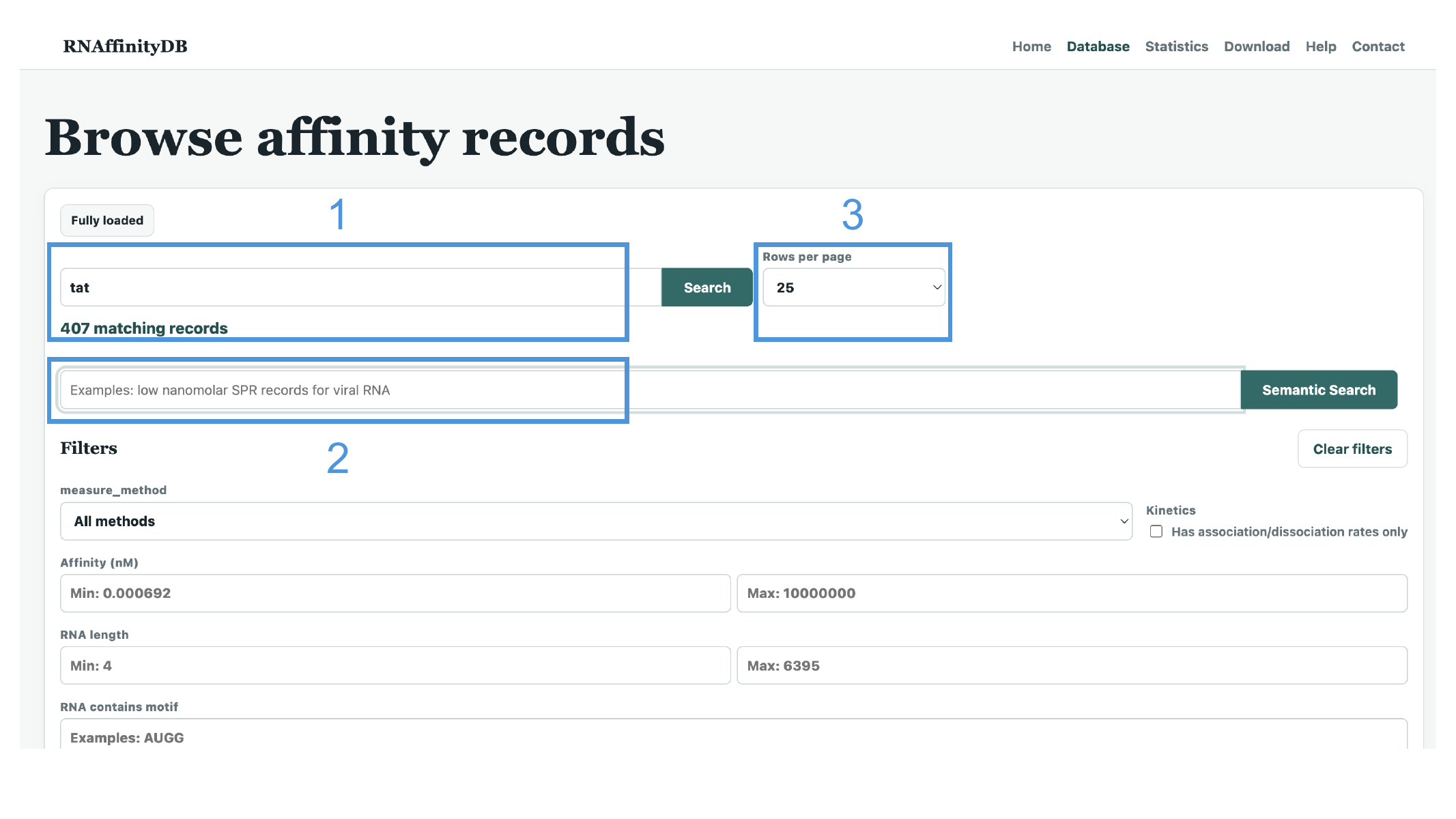Click the RNAffinityDB logo title
This screenshot has width=1456, height=819.
tap(125, 46)
